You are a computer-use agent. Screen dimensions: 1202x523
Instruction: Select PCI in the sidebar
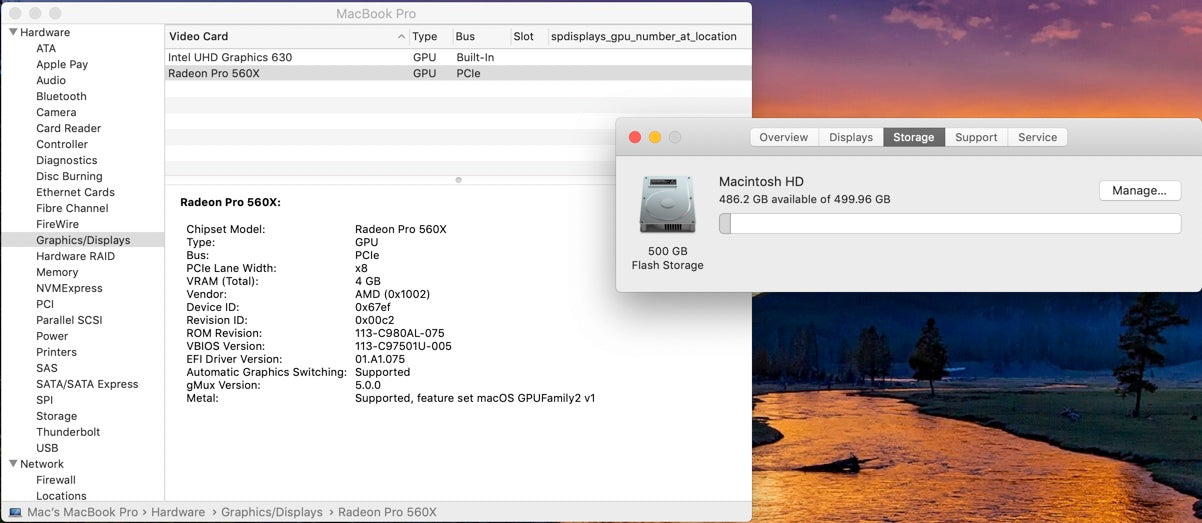[x=45, y=304]
